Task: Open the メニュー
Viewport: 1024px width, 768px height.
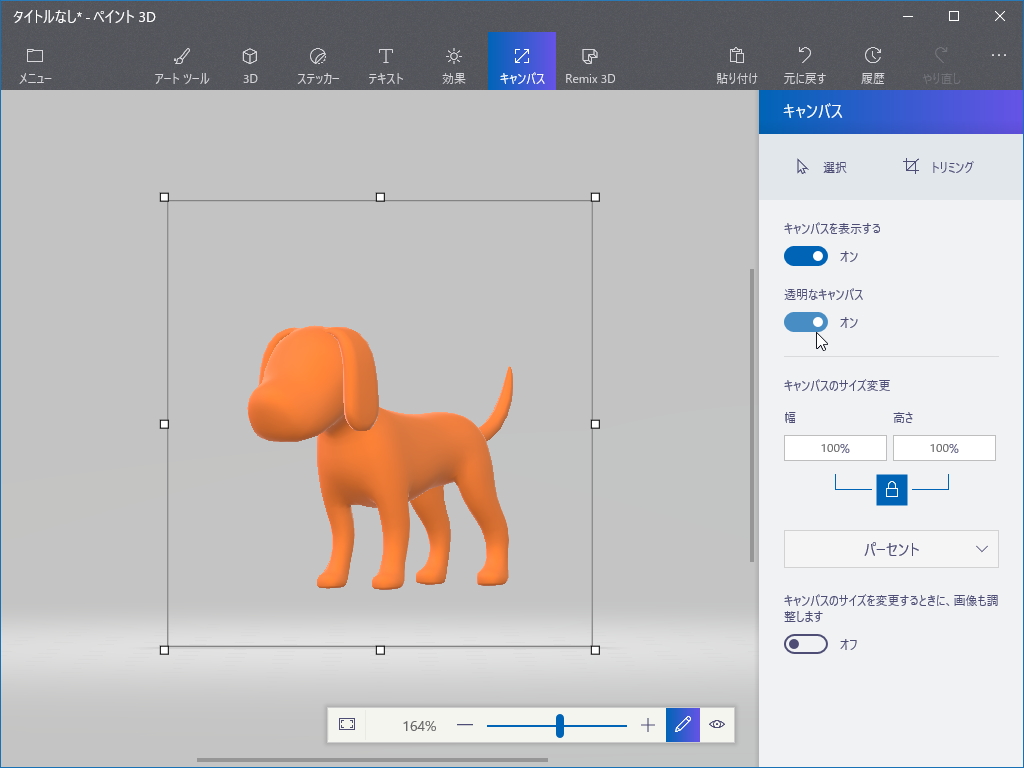Action: click(x=35, y=60)
